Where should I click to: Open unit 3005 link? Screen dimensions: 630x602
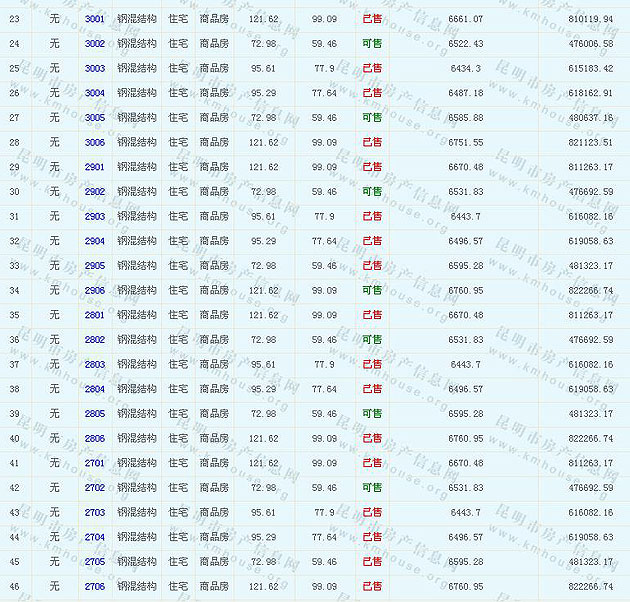point(95,117)
